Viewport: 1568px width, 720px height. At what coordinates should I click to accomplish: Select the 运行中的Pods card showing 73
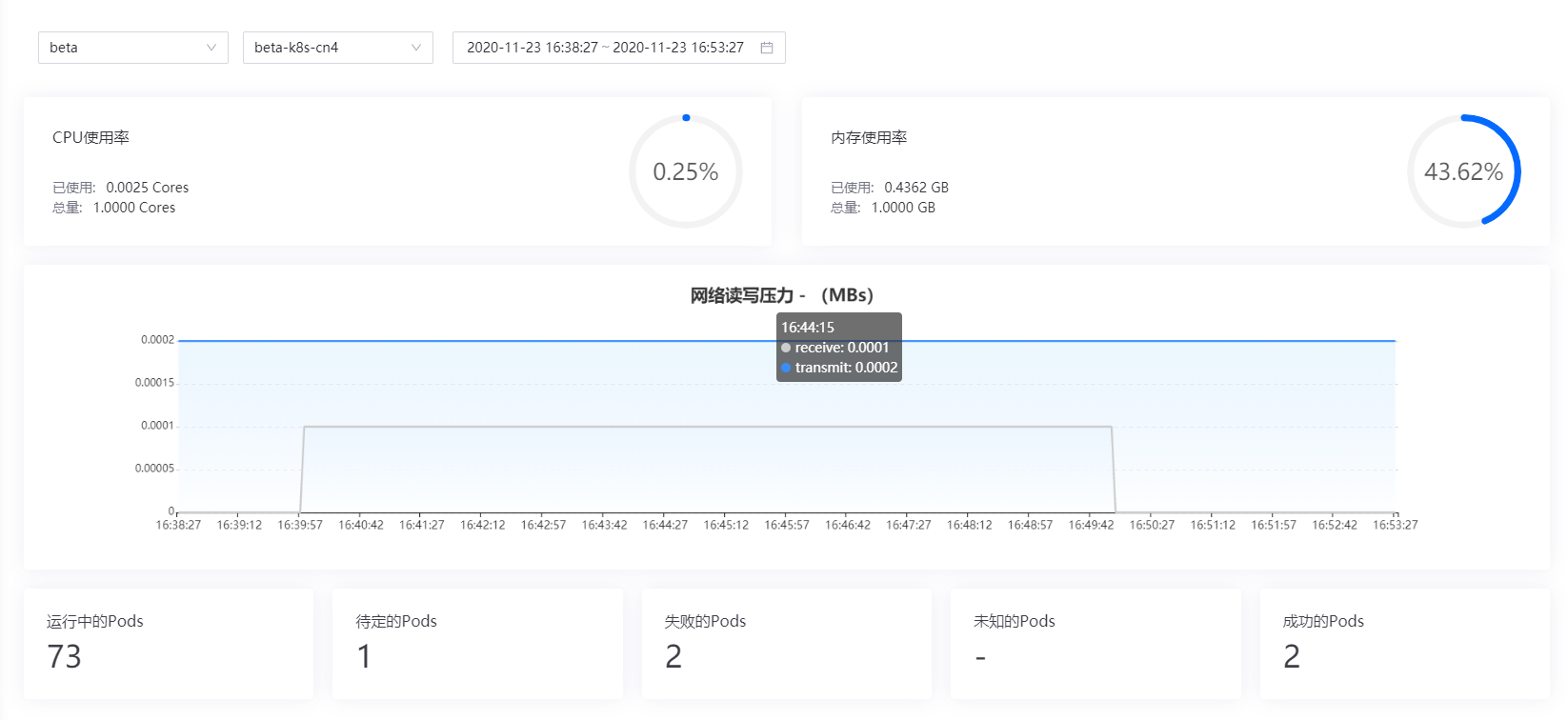169,644
